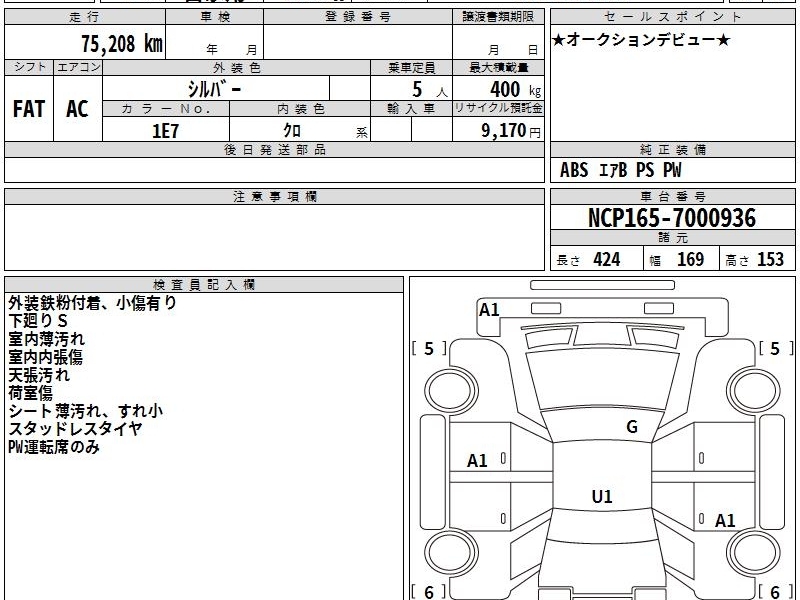
Task: Select the 乗車定員 header
Action: 411,67
